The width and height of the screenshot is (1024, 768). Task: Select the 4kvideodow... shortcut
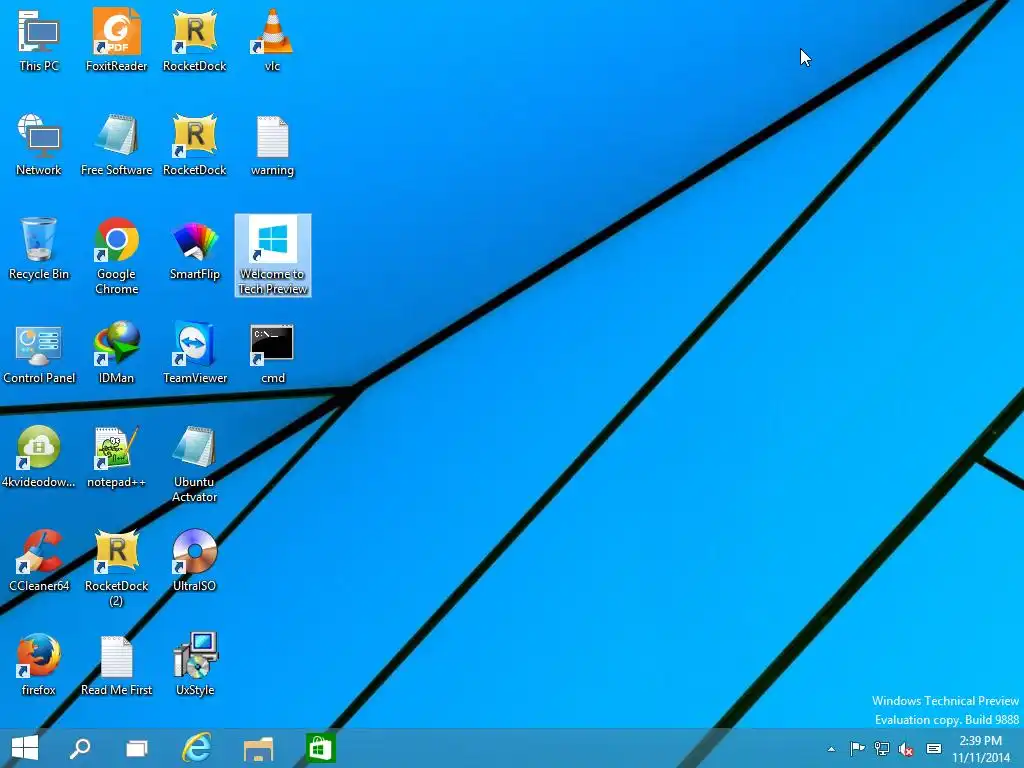tap(39, 456)
